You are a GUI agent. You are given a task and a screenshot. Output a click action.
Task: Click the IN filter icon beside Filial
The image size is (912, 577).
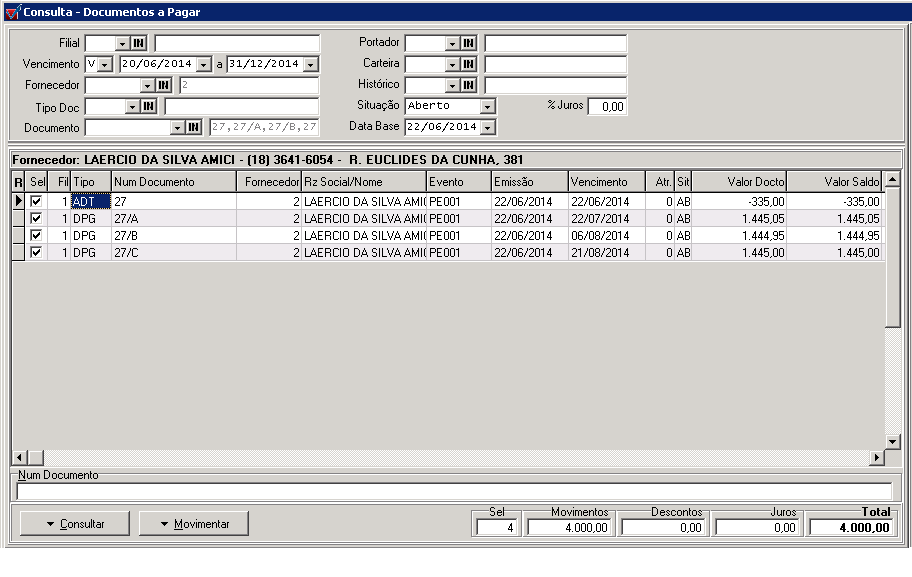(x=139, y=43)
